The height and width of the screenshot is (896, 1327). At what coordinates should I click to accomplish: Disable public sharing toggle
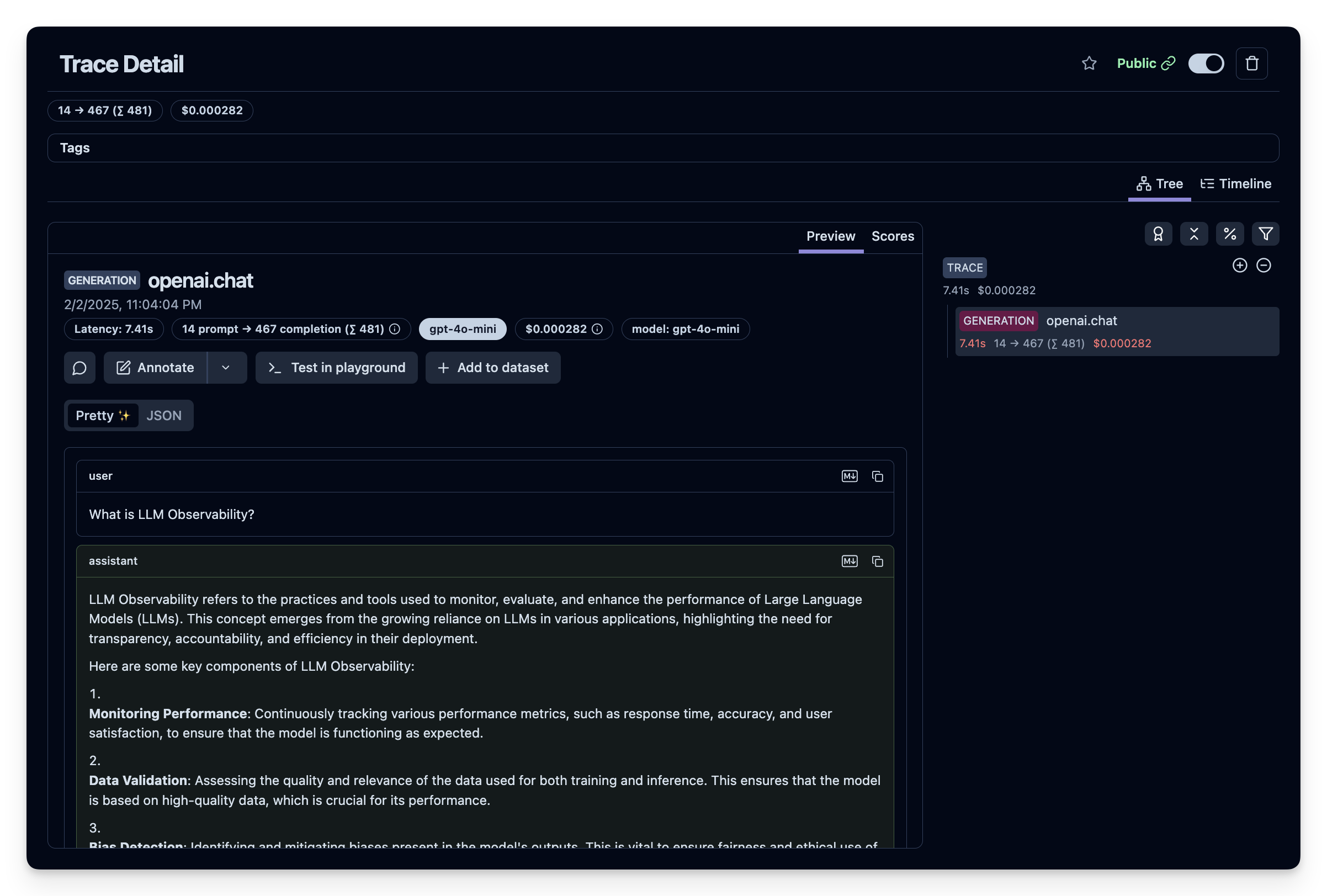1206,63
